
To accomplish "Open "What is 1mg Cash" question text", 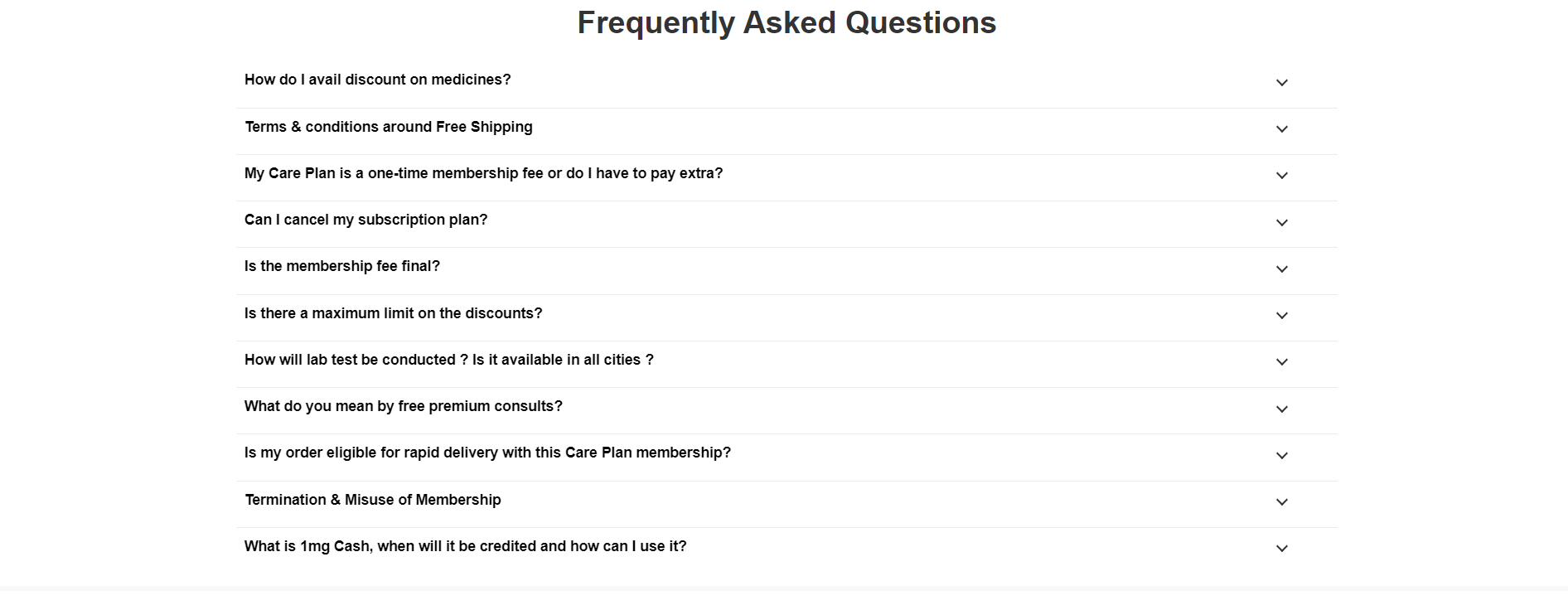I will (x=465, y=546).
